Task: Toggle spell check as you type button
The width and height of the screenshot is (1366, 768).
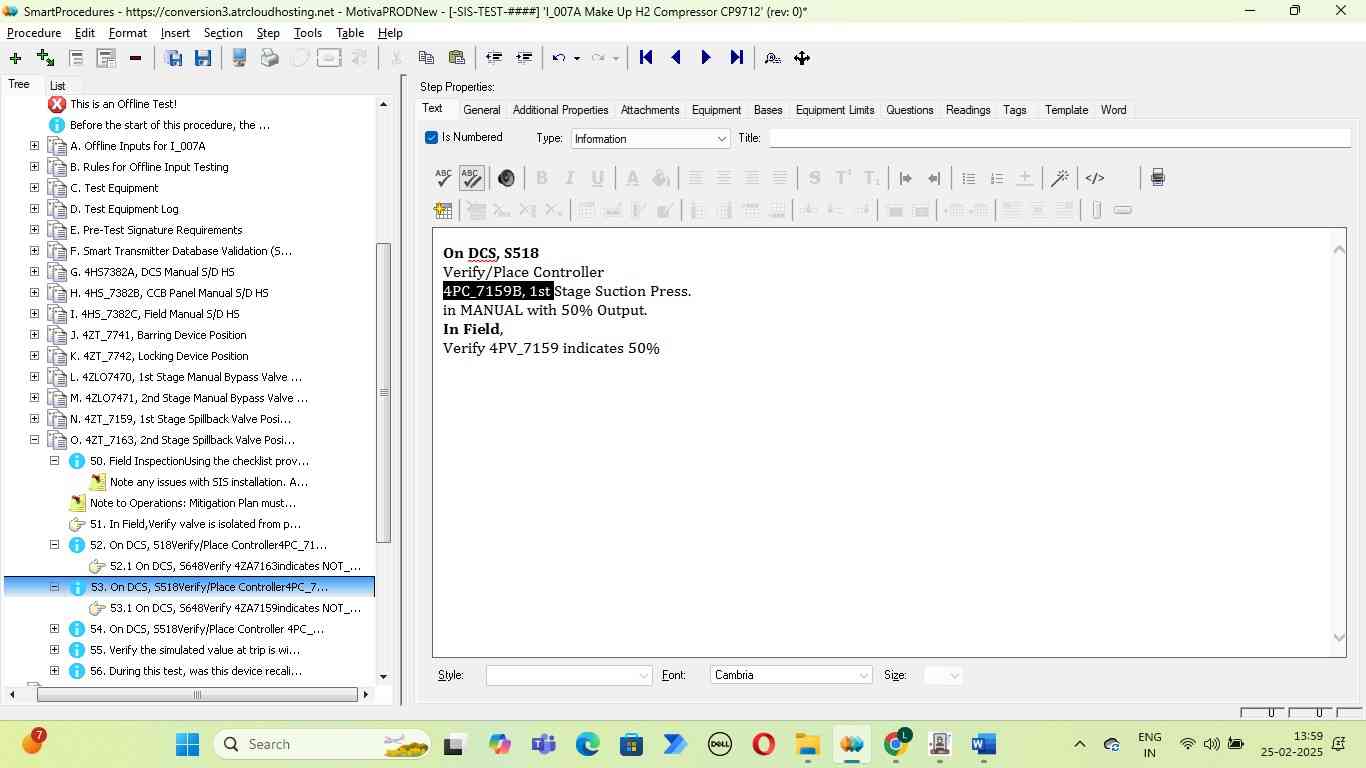Action: 472,178
